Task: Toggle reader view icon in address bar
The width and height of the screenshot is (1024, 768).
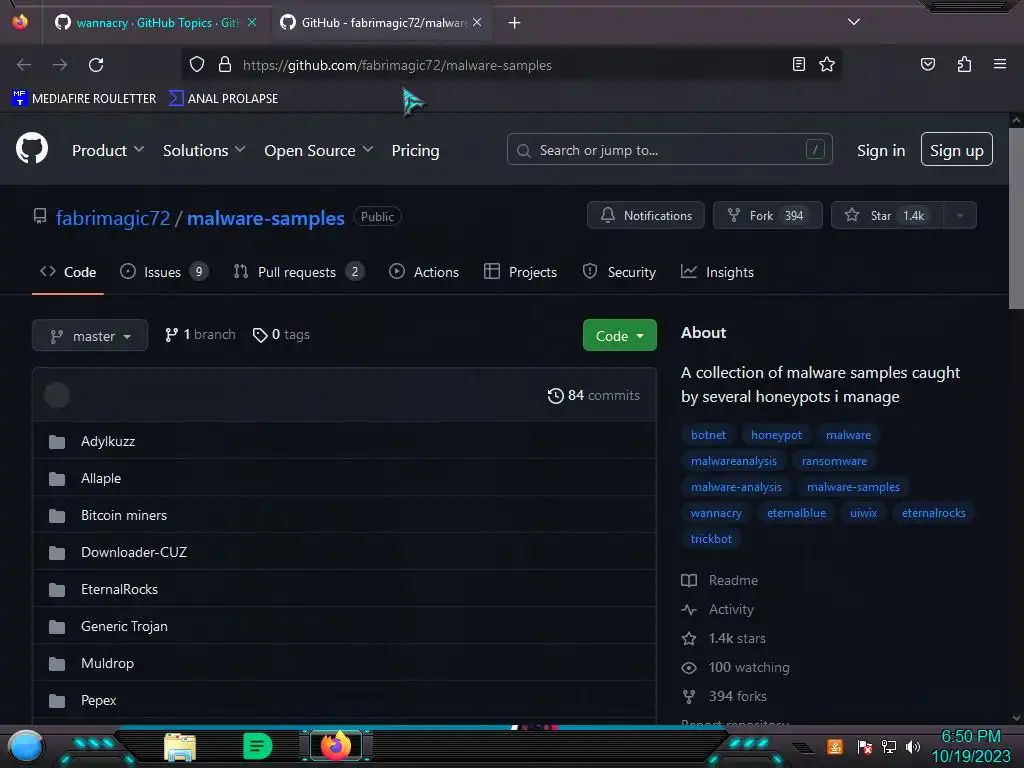Action: coord(799,64)
